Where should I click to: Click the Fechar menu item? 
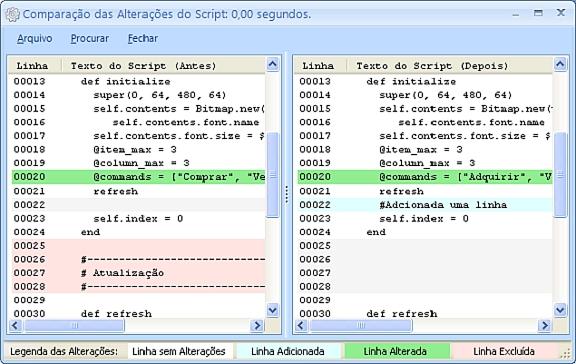click(x=143, y=39)
